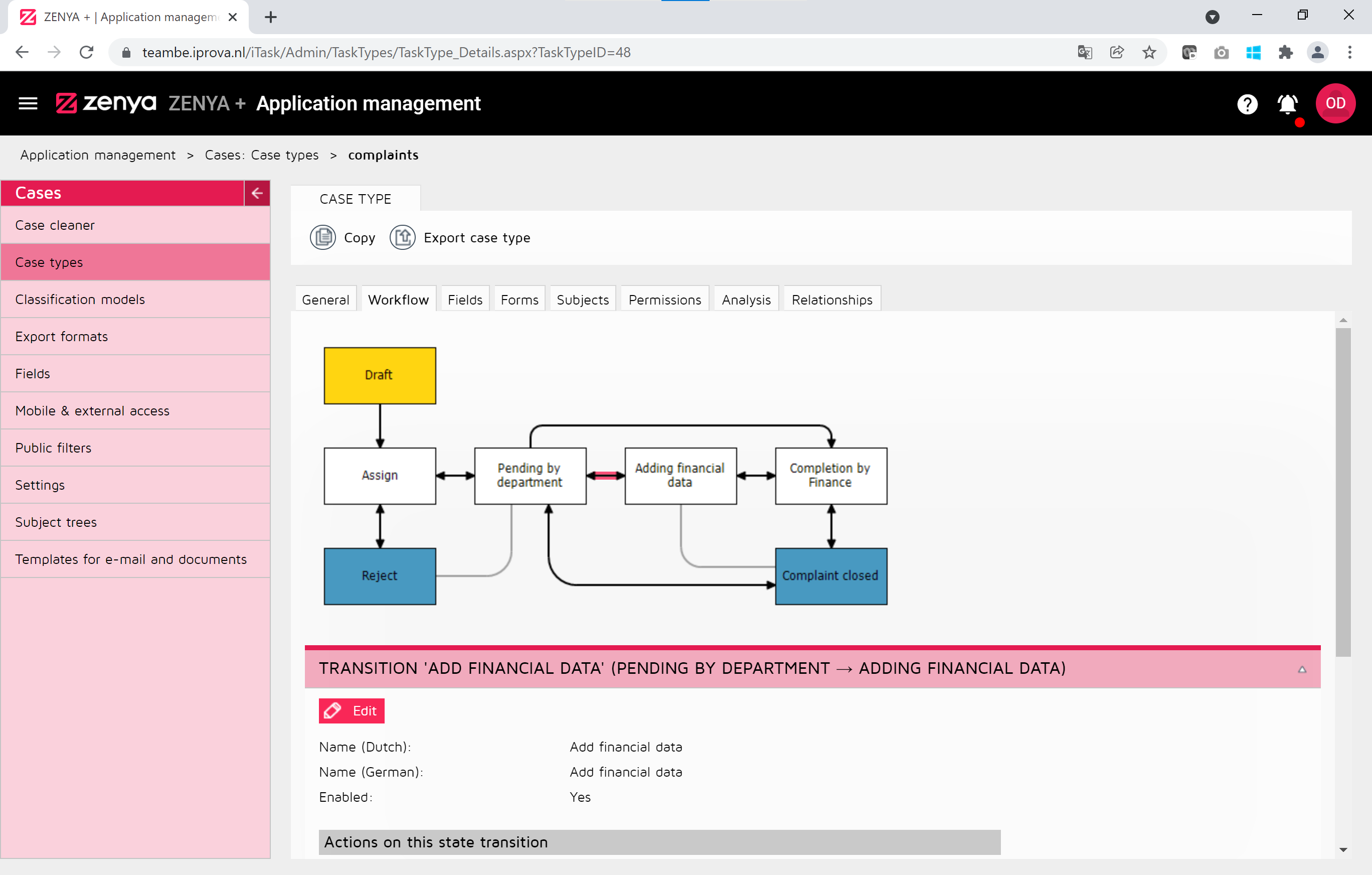This screenshot has width=1372, height=875.
Task: Click the Zenya logo
Action: coord(106,103)
